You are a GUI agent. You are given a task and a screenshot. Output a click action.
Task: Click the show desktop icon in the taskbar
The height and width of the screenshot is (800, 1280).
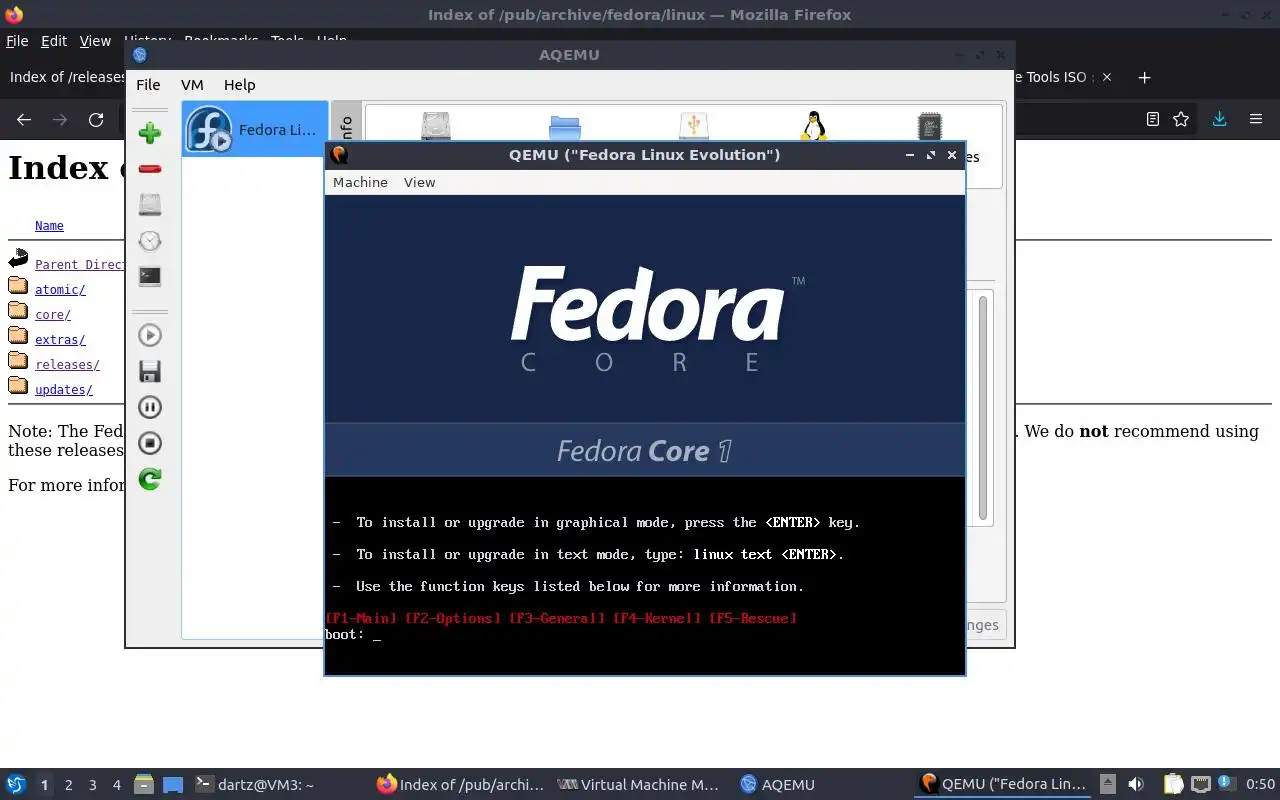[173, 785]
